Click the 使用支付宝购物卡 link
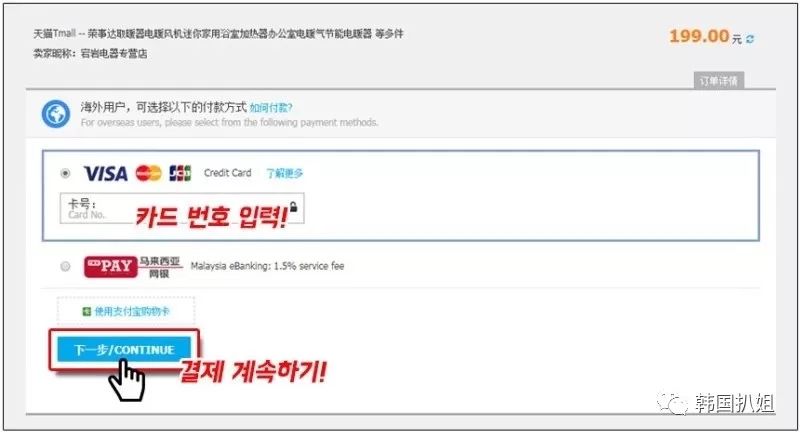The width and height of the screenshot is (800, 438). point(132,311)
